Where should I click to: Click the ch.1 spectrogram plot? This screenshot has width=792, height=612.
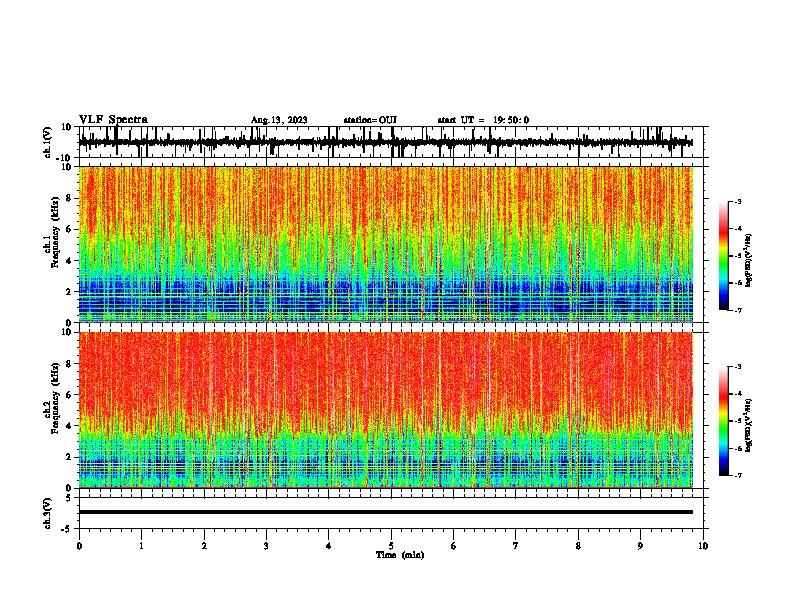tap(385, 244)
